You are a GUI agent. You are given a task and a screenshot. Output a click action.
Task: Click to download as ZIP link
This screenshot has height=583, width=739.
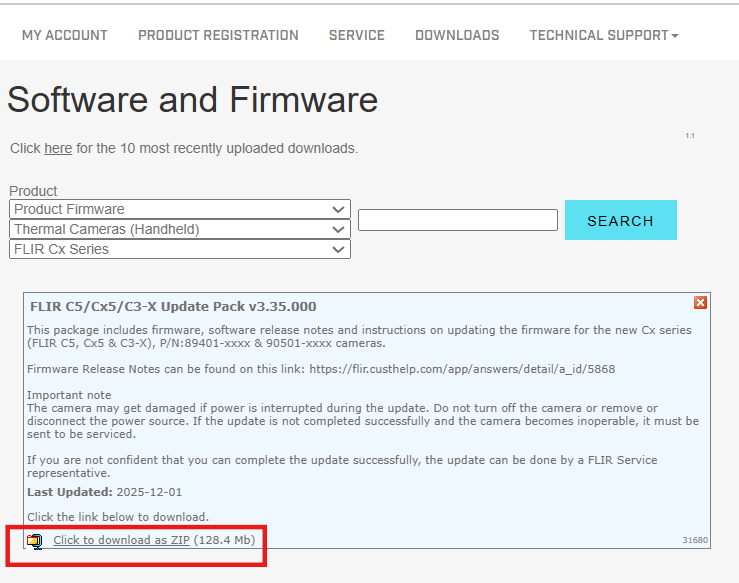tap(121, 540)
